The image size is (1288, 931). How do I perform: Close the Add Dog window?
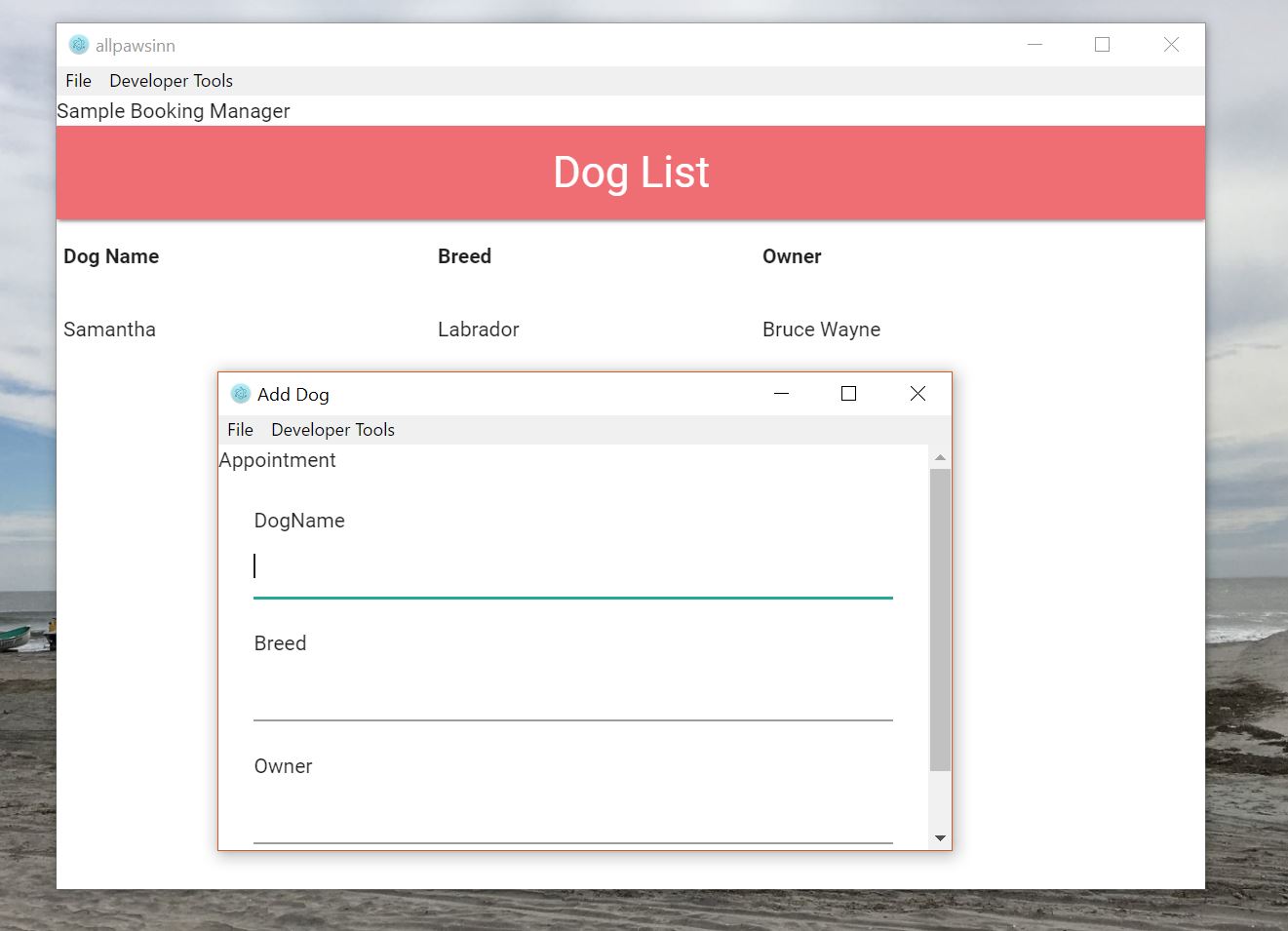[917, 394]
